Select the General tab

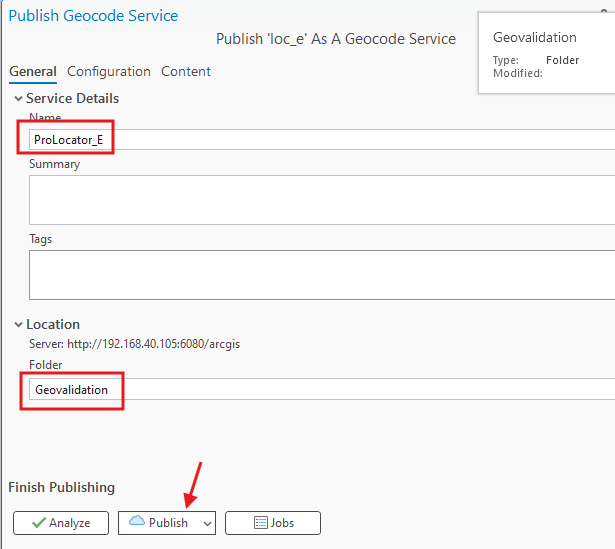[33, 71]
